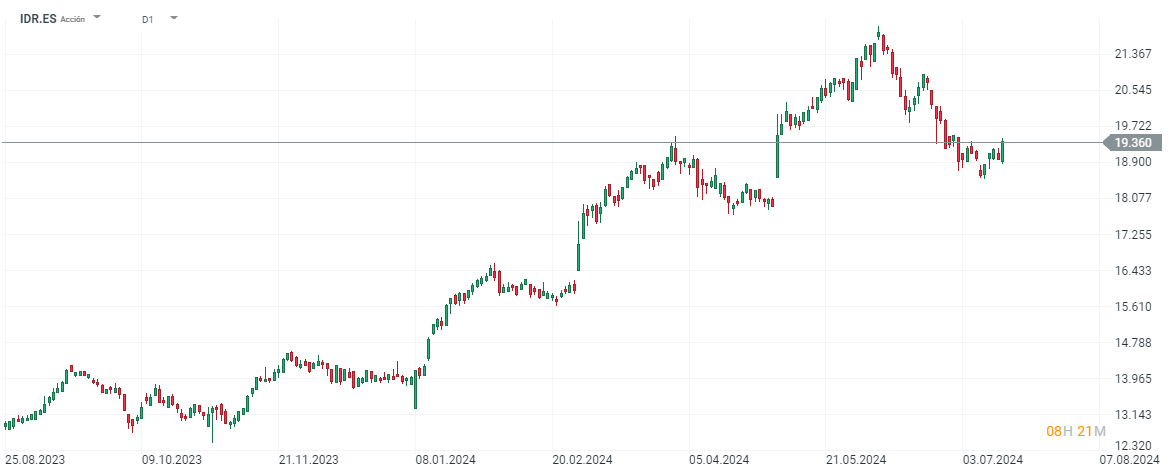Click the 21.05.2024 date axis label
This screenshot has width=1175, height=476.
pos(856,460)
